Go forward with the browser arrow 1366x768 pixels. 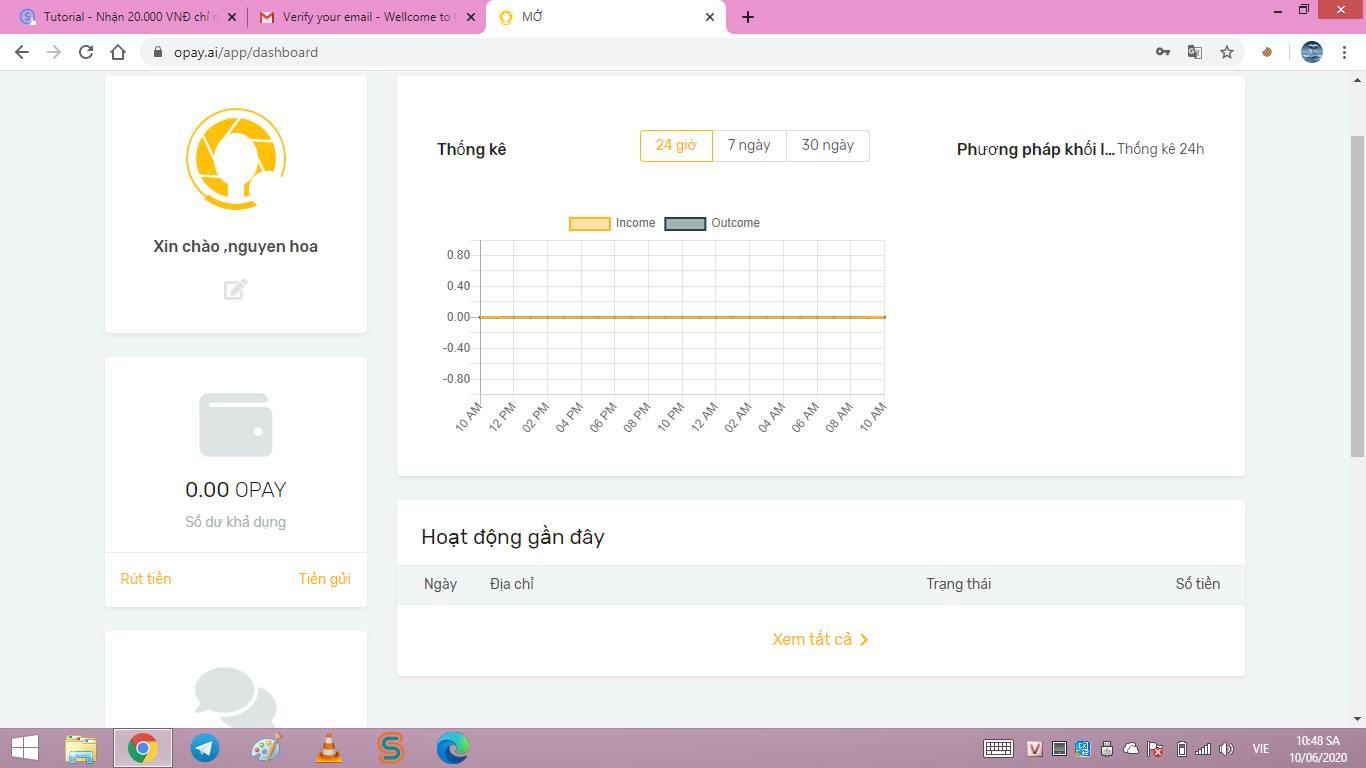[54, 52]
